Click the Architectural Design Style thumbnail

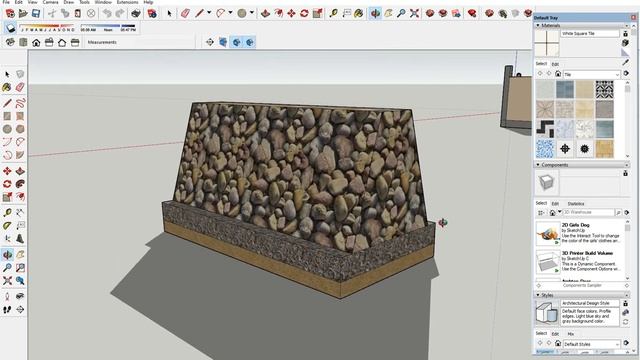(x=547, y=313)
